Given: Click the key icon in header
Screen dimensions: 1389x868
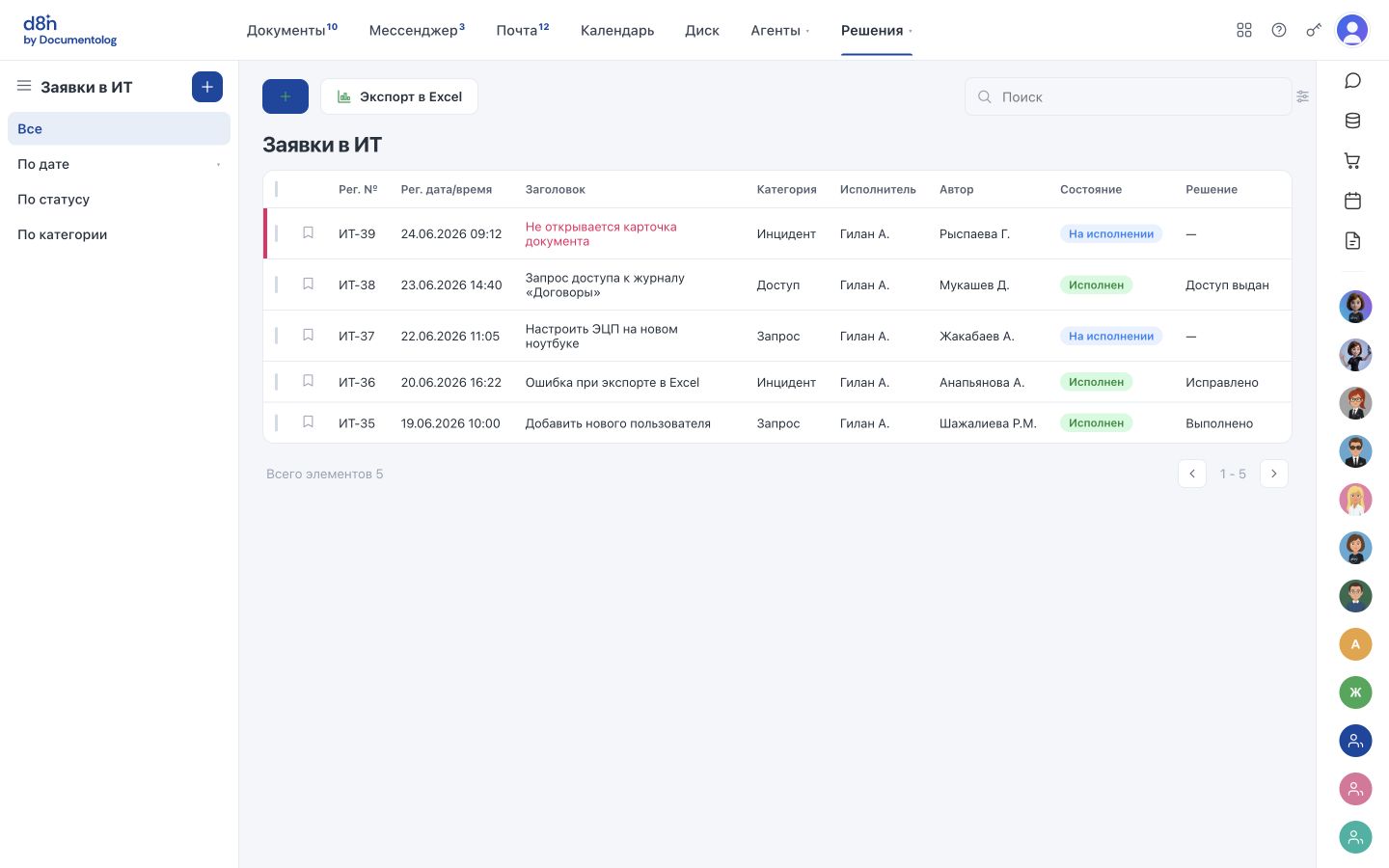Looking at the screenshot, I should point(1314,30).
